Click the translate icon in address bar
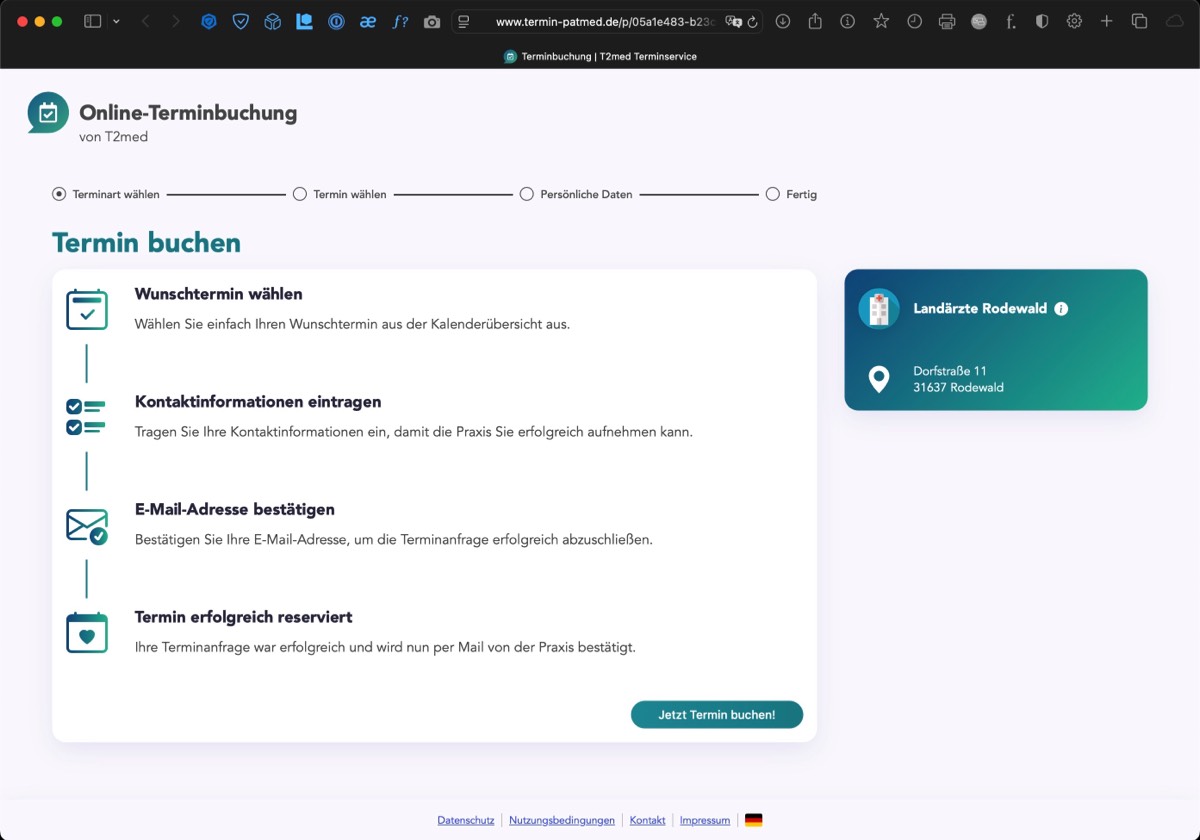 (x=734, y=21)
